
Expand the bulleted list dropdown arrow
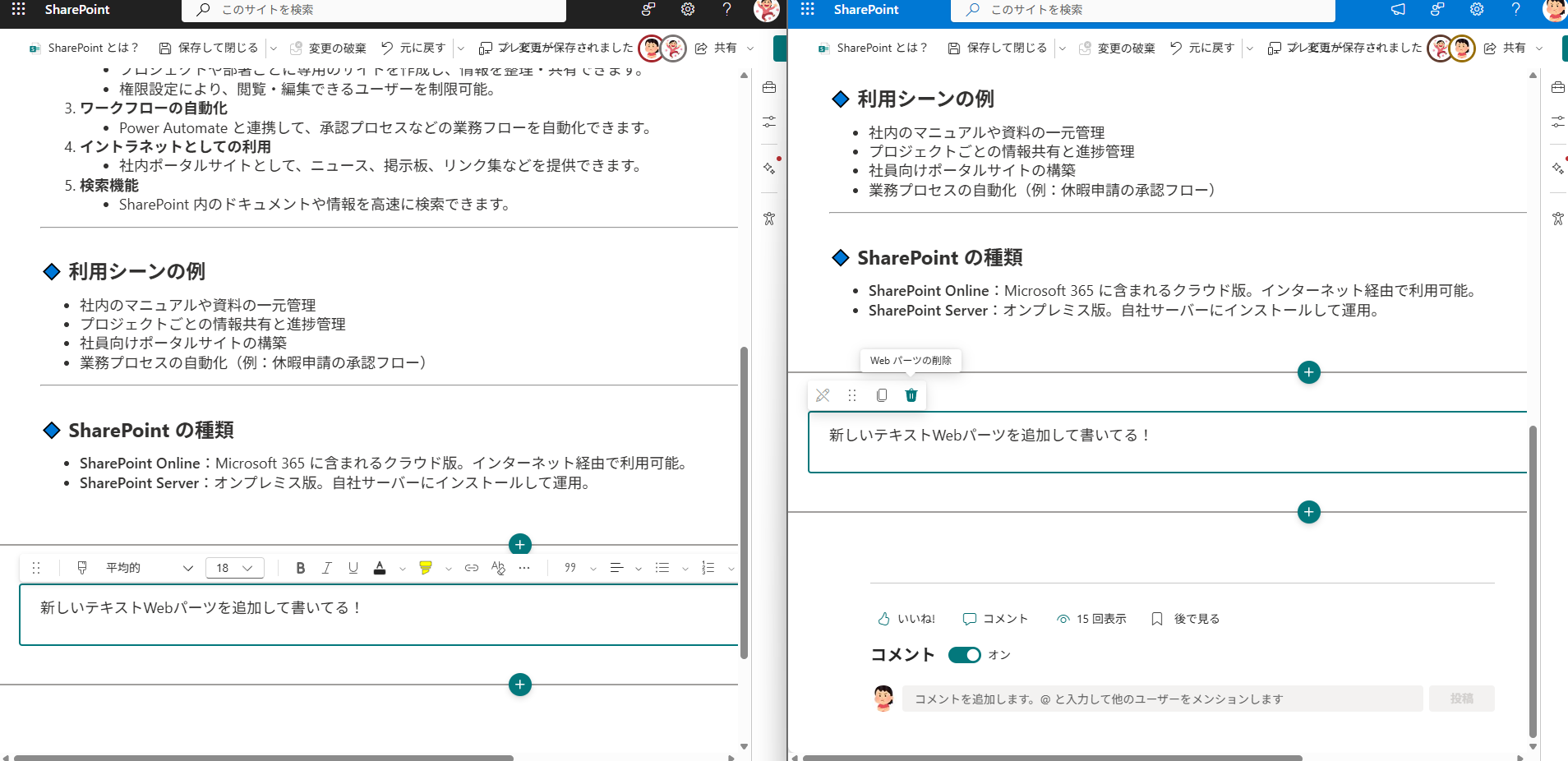coord(685,569)
